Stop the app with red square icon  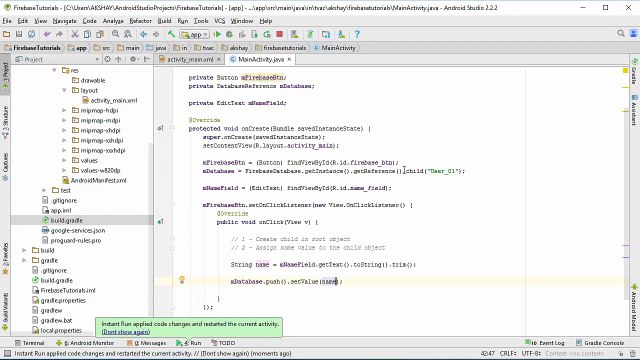[280, 34]
